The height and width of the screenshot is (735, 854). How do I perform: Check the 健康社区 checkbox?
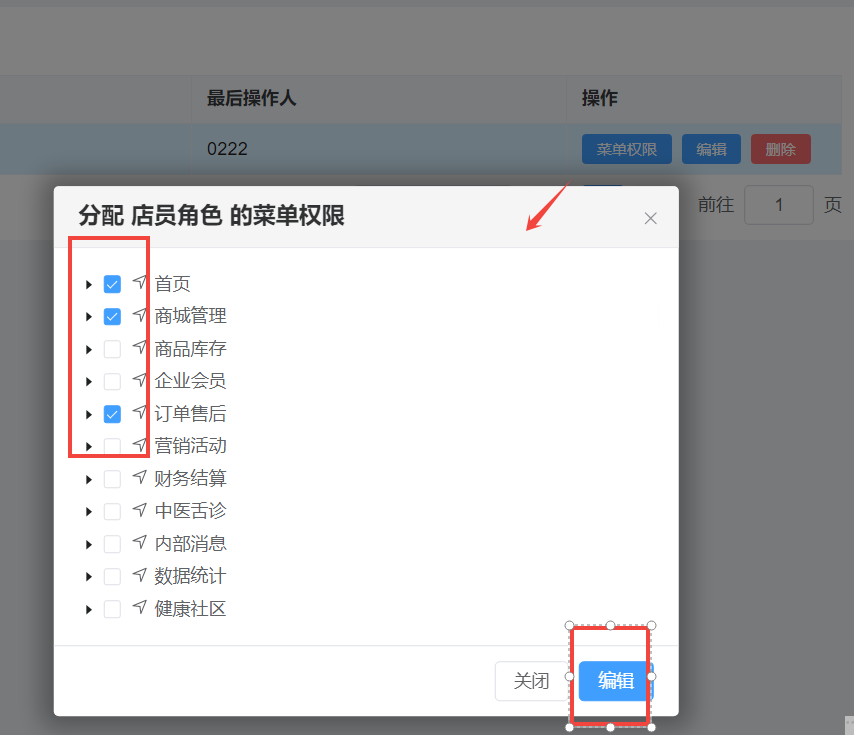coord(112,609)
